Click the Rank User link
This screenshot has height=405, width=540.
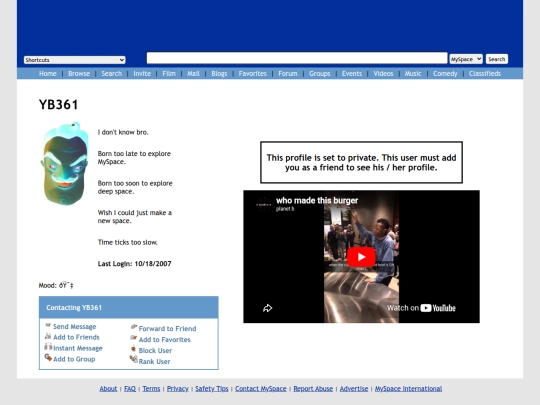tap(154, 362)
